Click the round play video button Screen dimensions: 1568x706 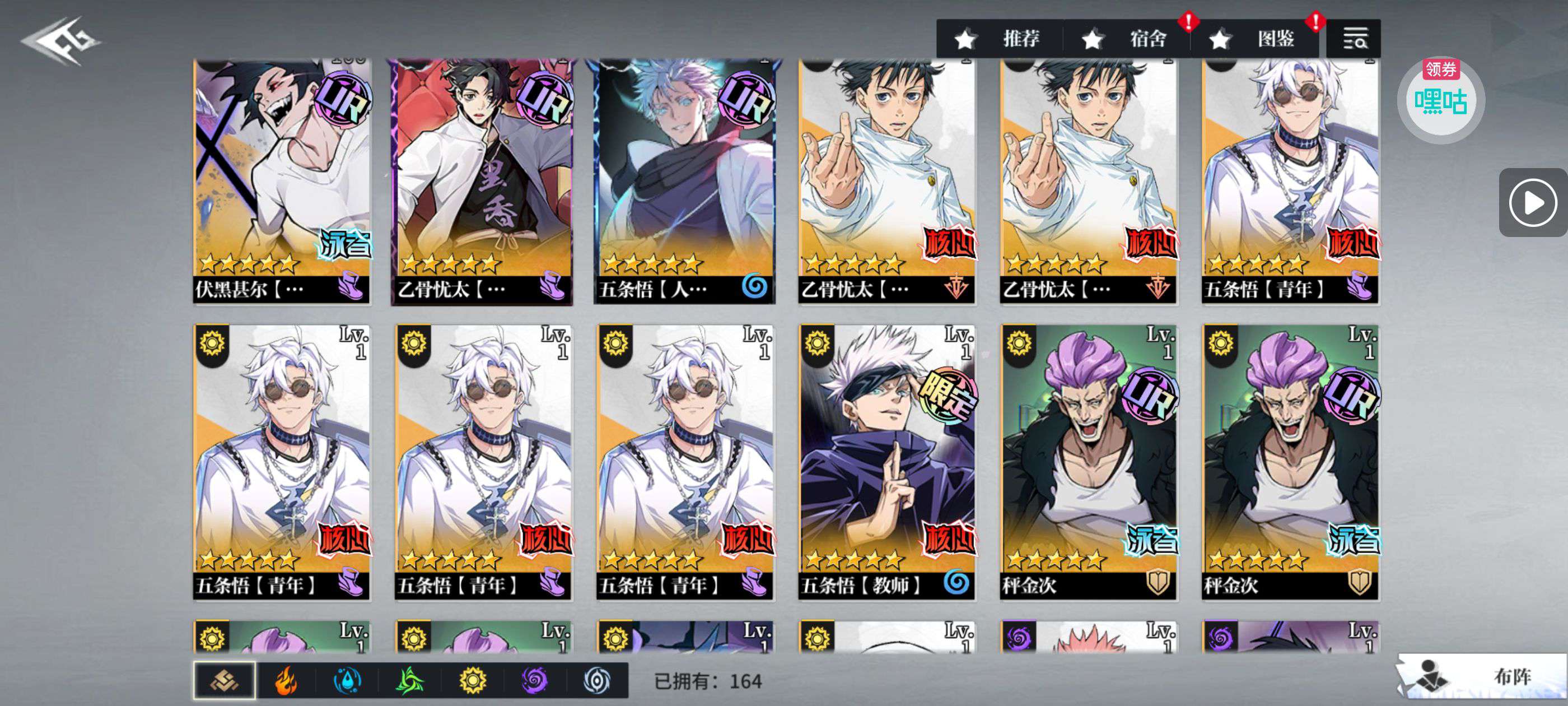1533,203
